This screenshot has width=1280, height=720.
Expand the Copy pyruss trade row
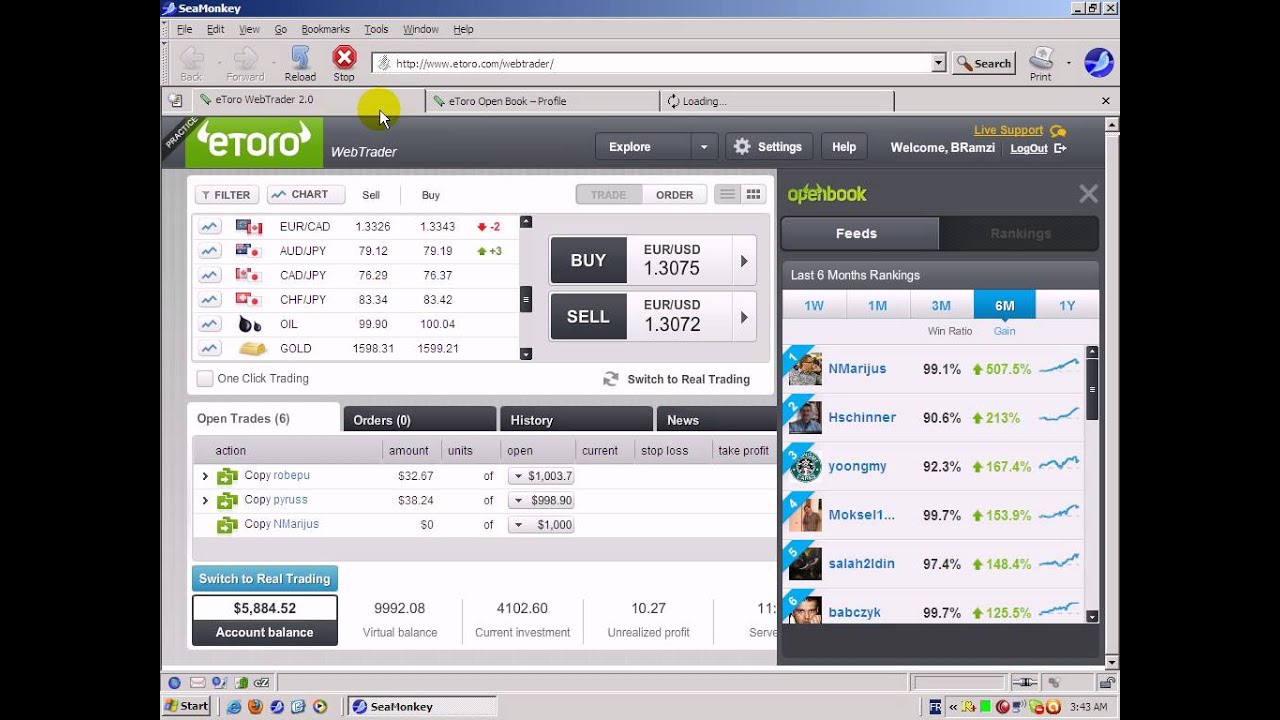205,500
